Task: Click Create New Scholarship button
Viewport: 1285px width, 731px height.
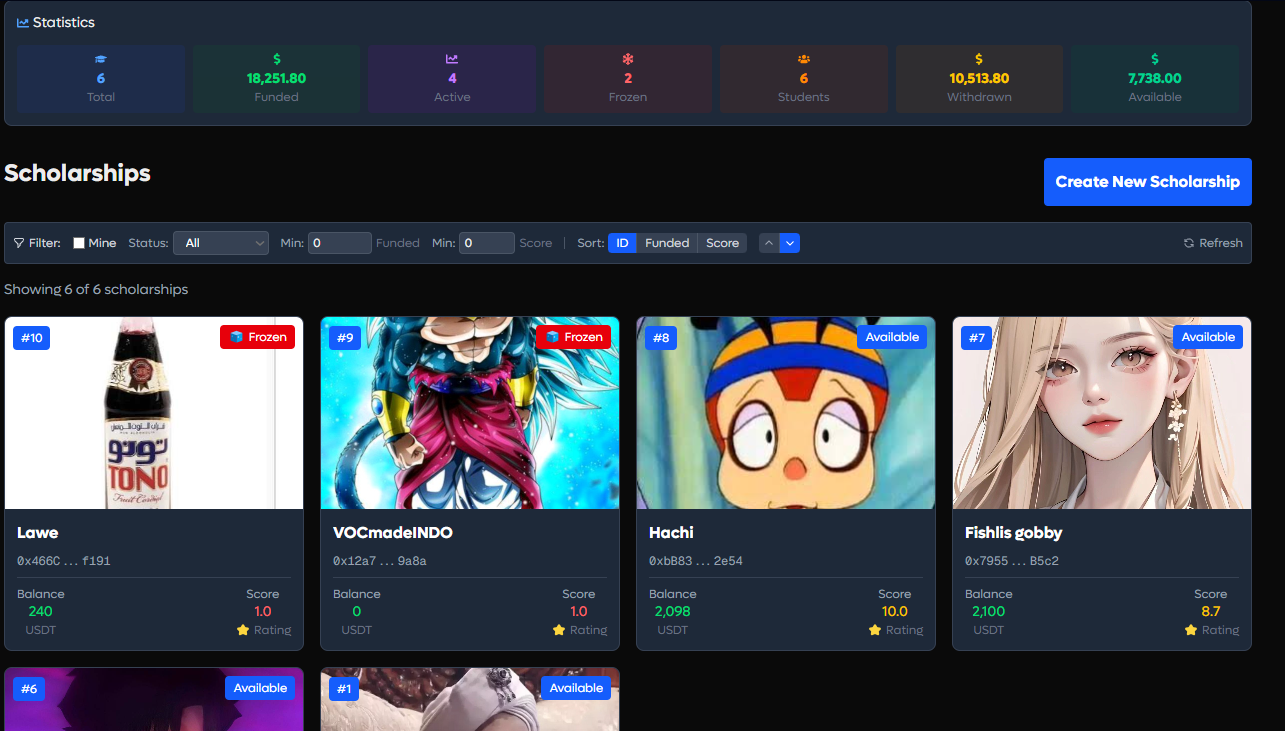Action: pos(1148,182)
